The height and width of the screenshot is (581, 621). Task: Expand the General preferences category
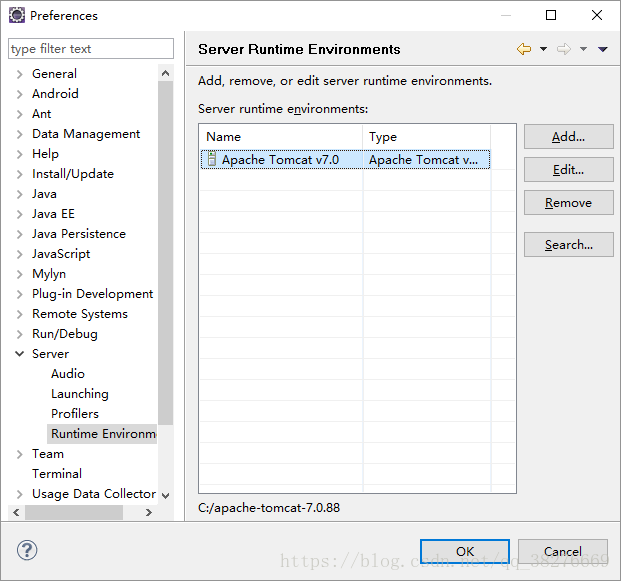[19, 74]
